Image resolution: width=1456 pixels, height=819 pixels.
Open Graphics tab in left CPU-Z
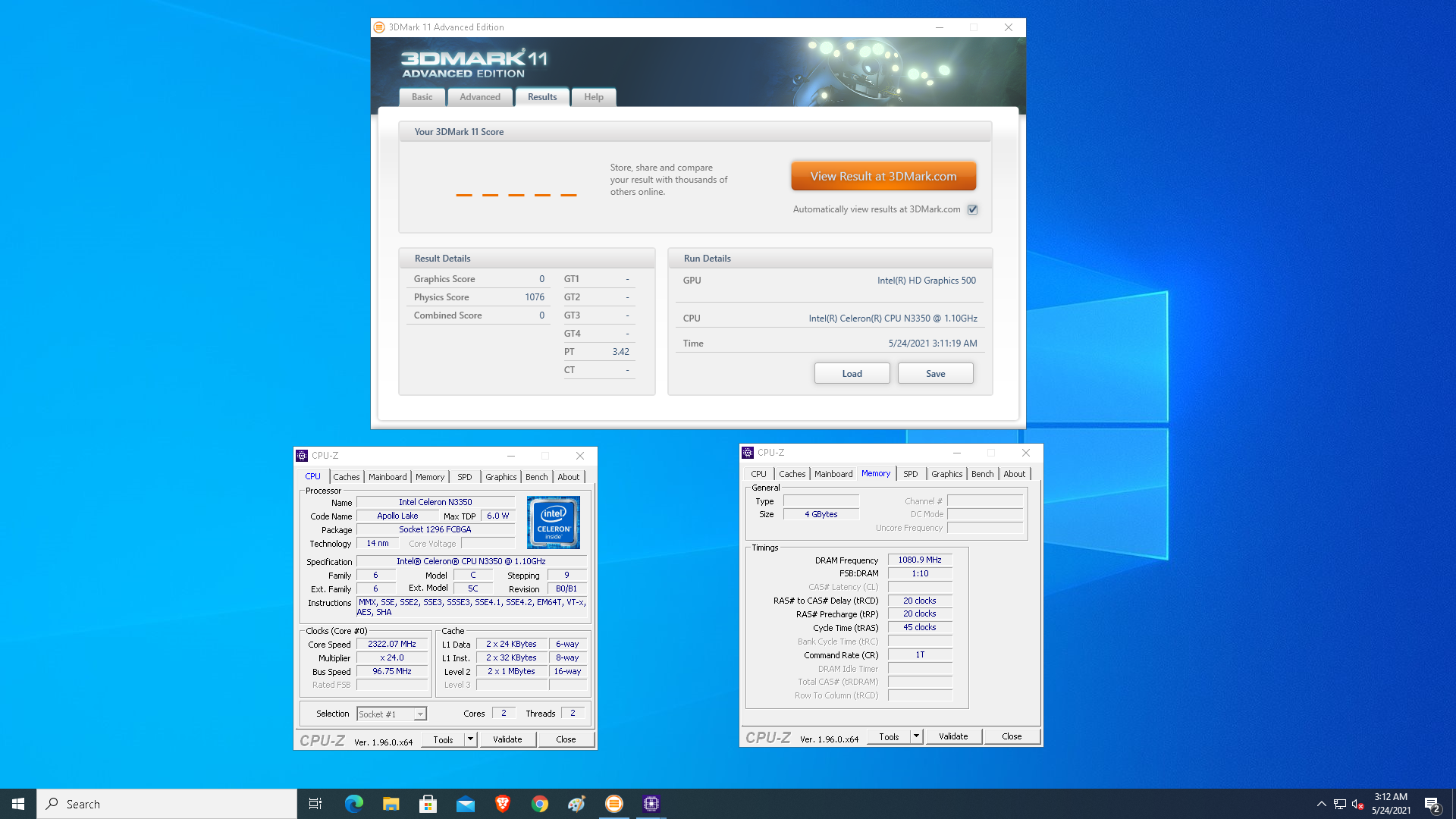point(501,477)
